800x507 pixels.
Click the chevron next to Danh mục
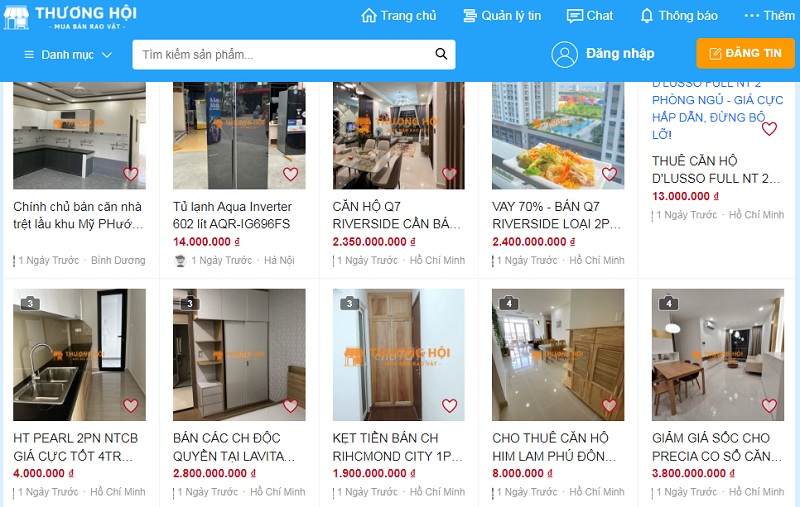pyautogui.click(x=107, y=55)
